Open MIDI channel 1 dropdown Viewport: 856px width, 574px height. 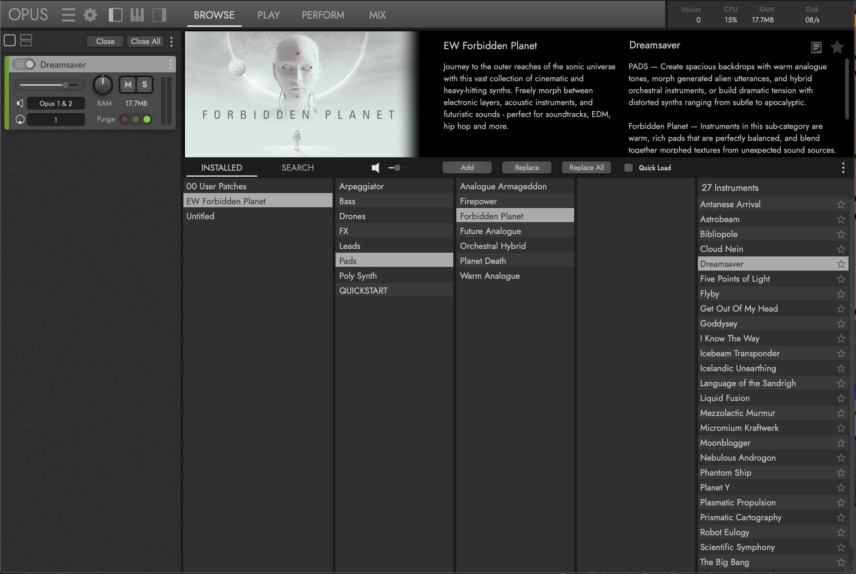click(x=56, y=120)
